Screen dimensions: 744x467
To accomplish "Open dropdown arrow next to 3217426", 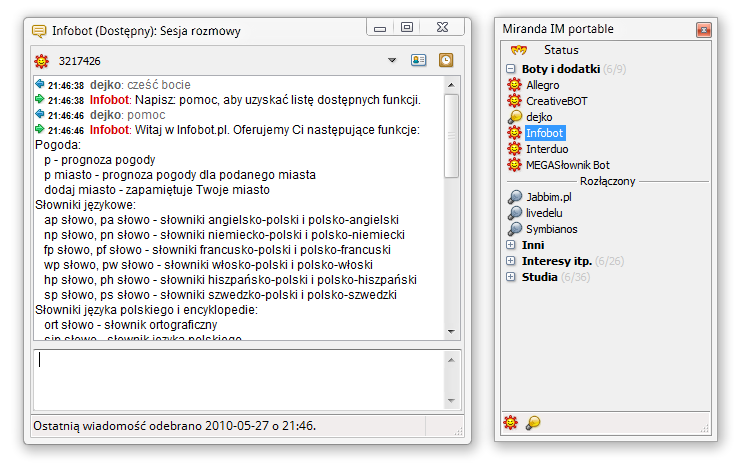I will pos(392,60).
